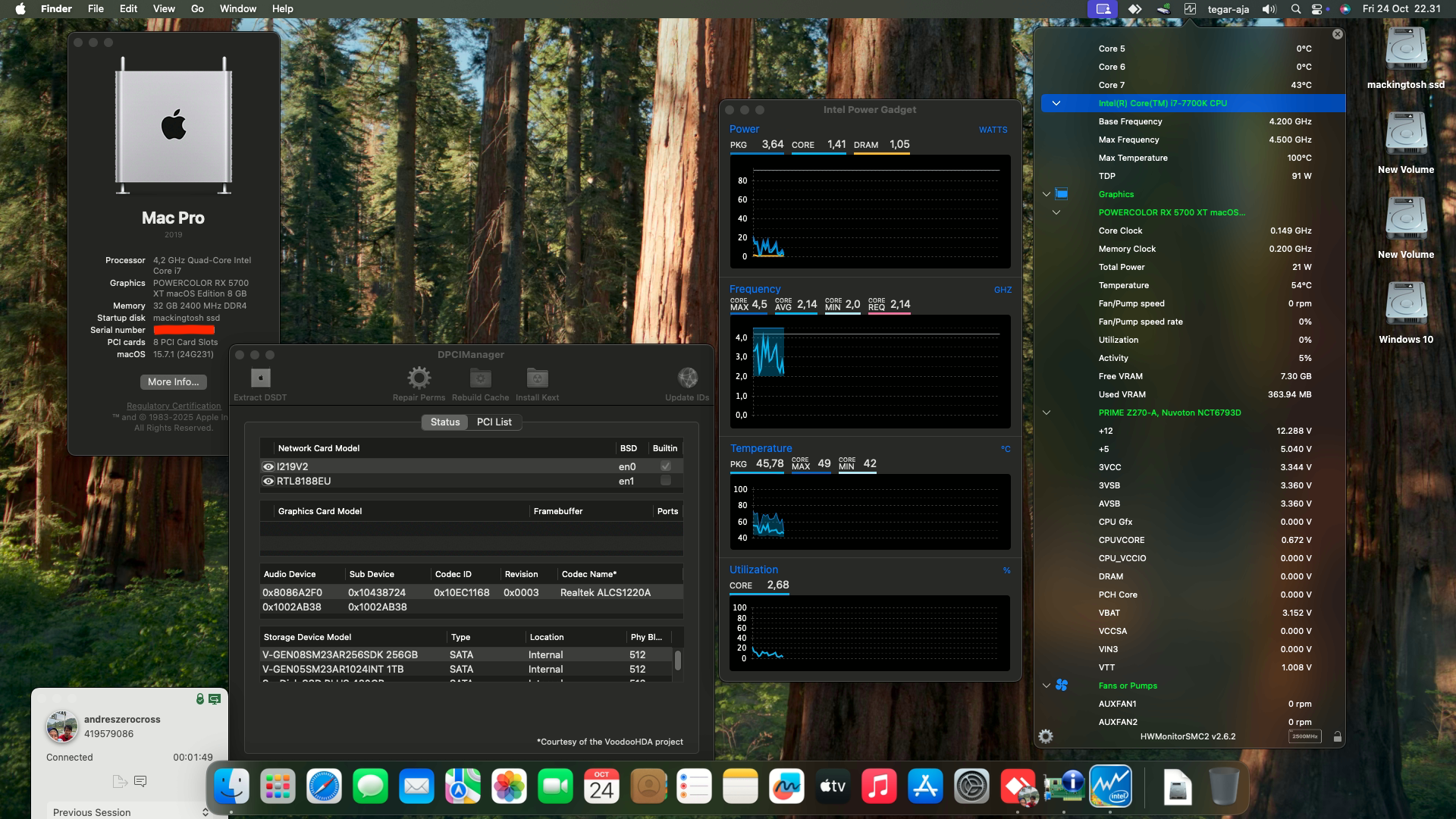The height and width of the screenshot is (819, 1456).
Task: Click tegar-aja user in menu bar
Action: 1228,9
